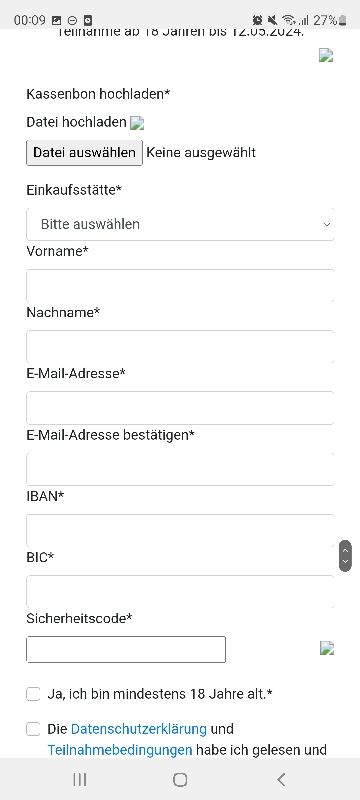The width and height of the screenshot is (360, 800).
Task: Check the Datenschutzerklärung acceptance checkbox
Action: [x=33, y=730]
